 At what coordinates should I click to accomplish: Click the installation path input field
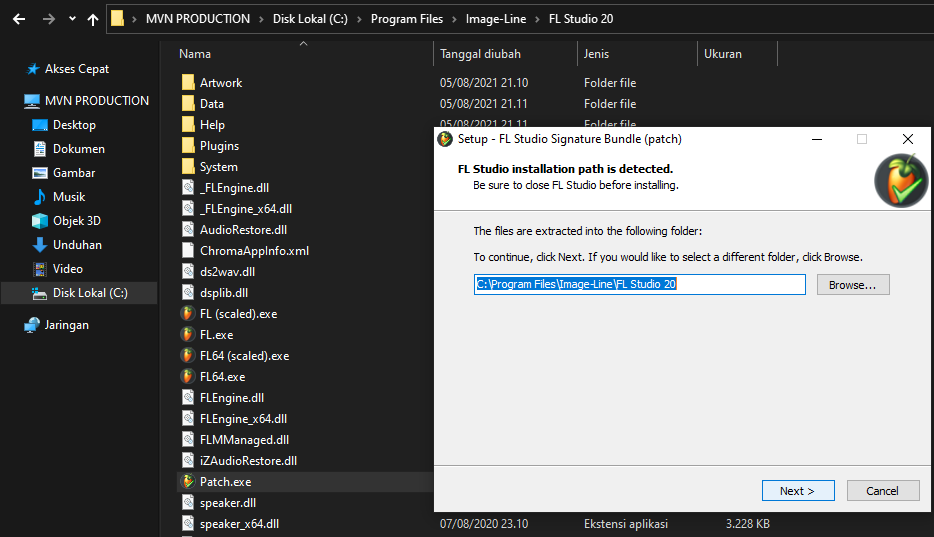coord(640,285)
